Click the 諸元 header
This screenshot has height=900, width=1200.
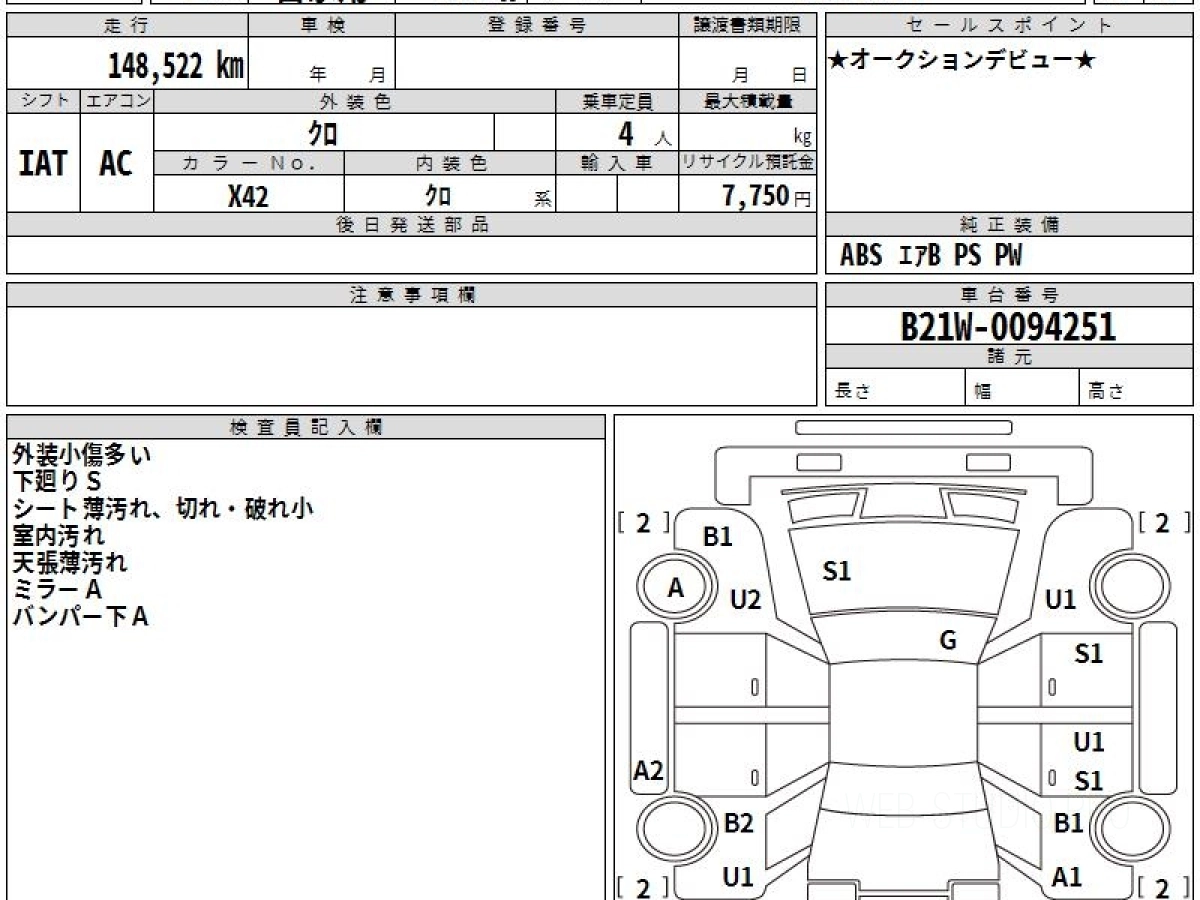1009,357
